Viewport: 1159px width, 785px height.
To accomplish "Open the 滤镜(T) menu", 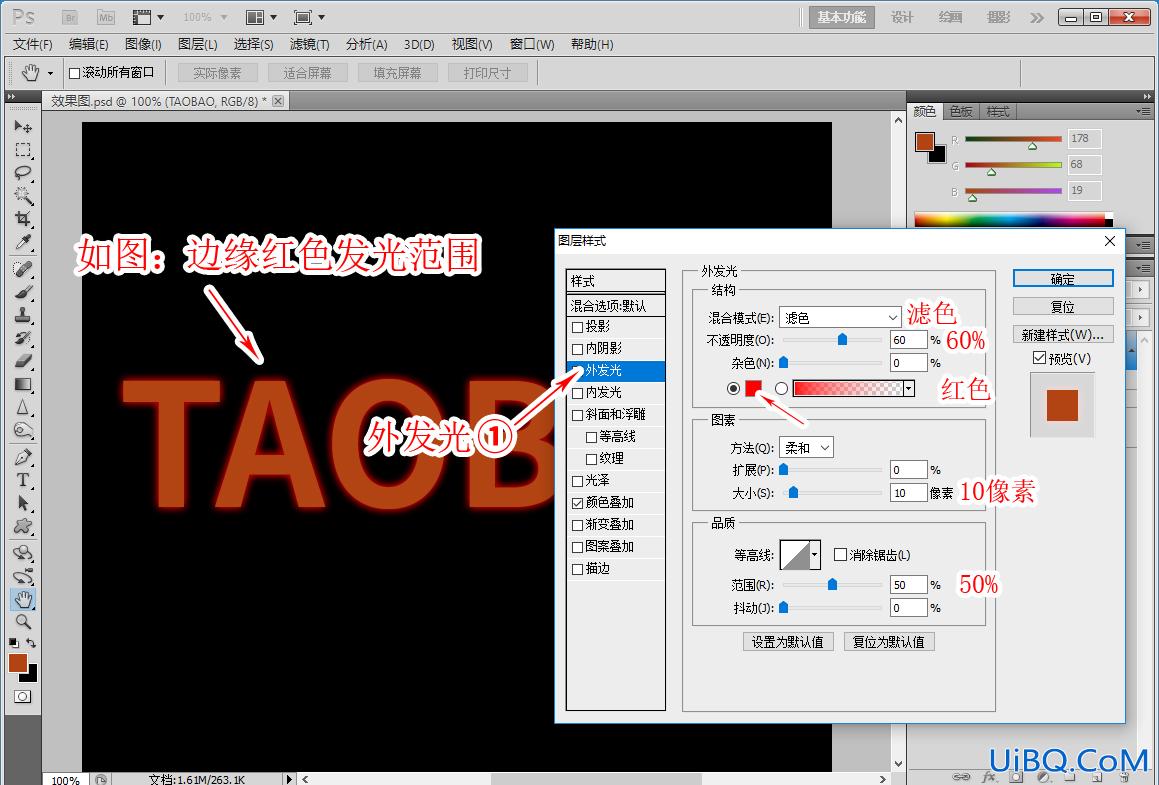I will point(310,44).
